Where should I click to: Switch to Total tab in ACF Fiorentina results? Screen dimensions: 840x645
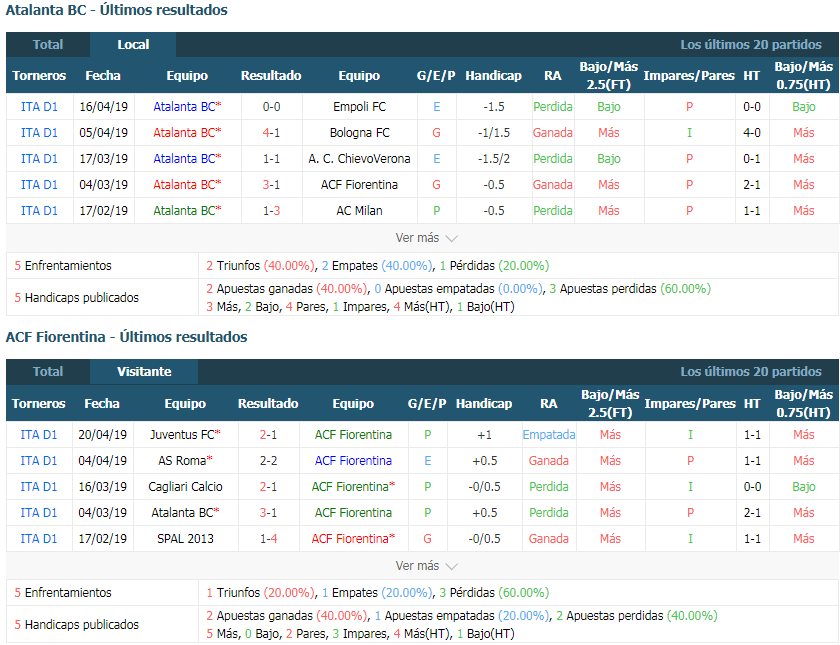tap(48, 371)
